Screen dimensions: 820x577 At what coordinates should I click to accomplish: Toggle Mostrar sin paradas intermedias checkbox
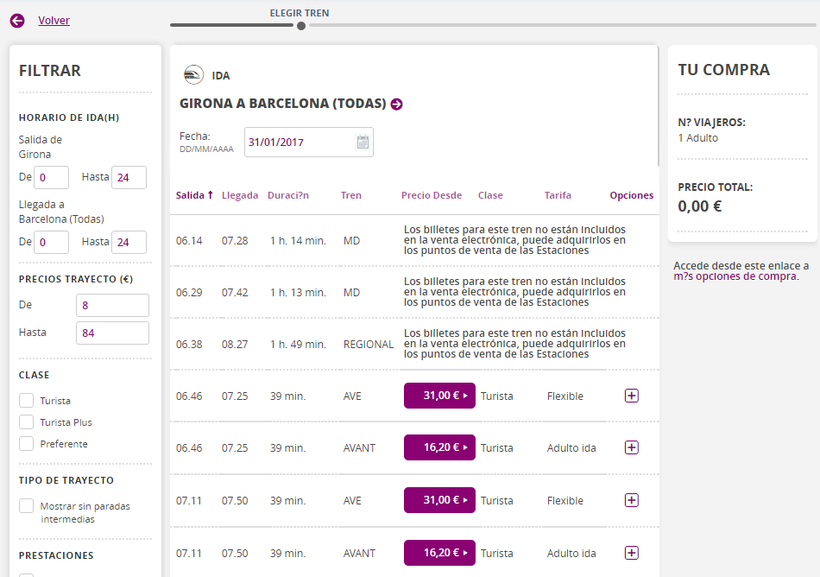(x=27, y=506)
